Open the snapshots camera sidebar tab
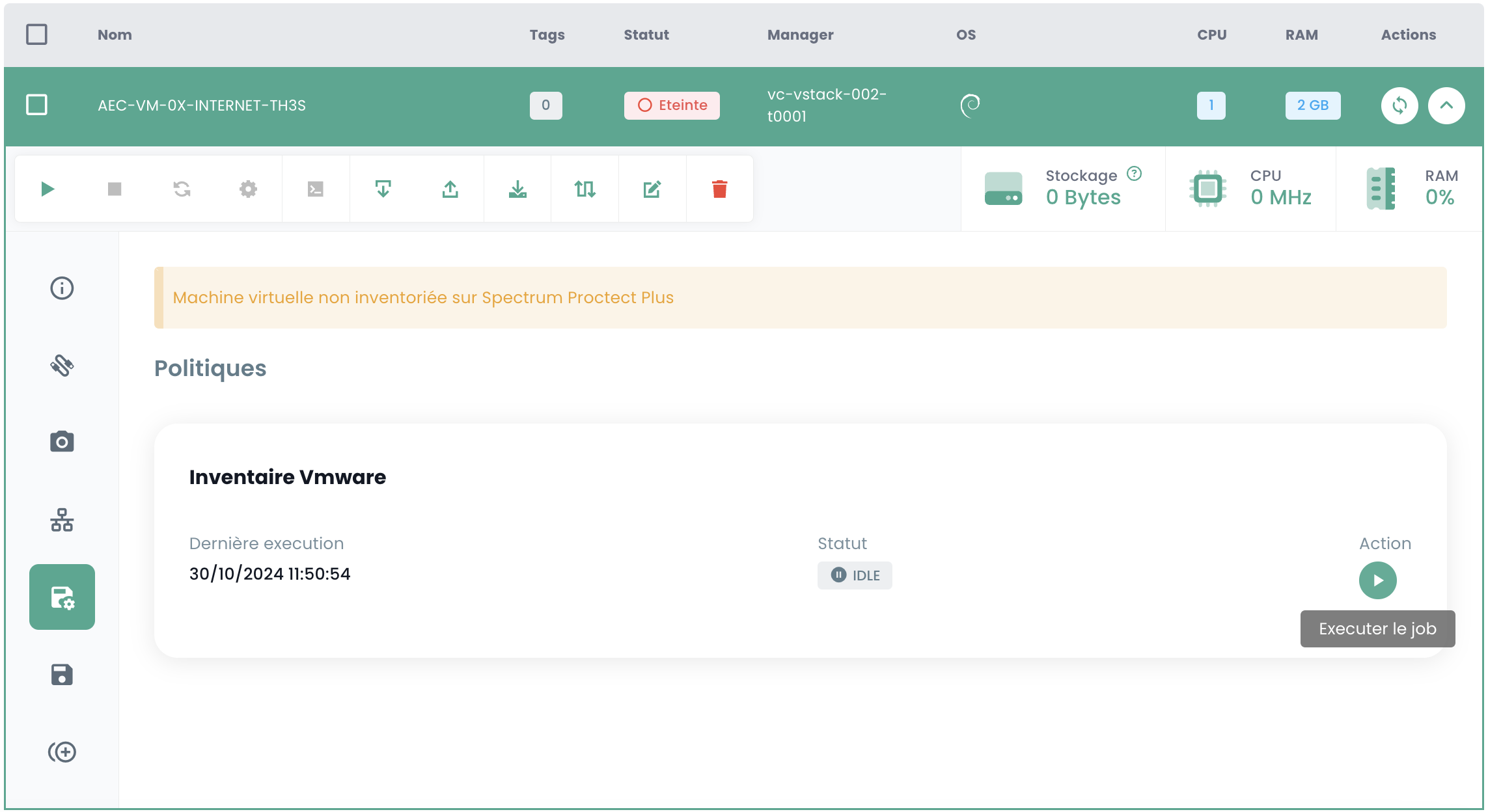Image resolution: width=1488 pixels, height=812 pixels. 62,442
